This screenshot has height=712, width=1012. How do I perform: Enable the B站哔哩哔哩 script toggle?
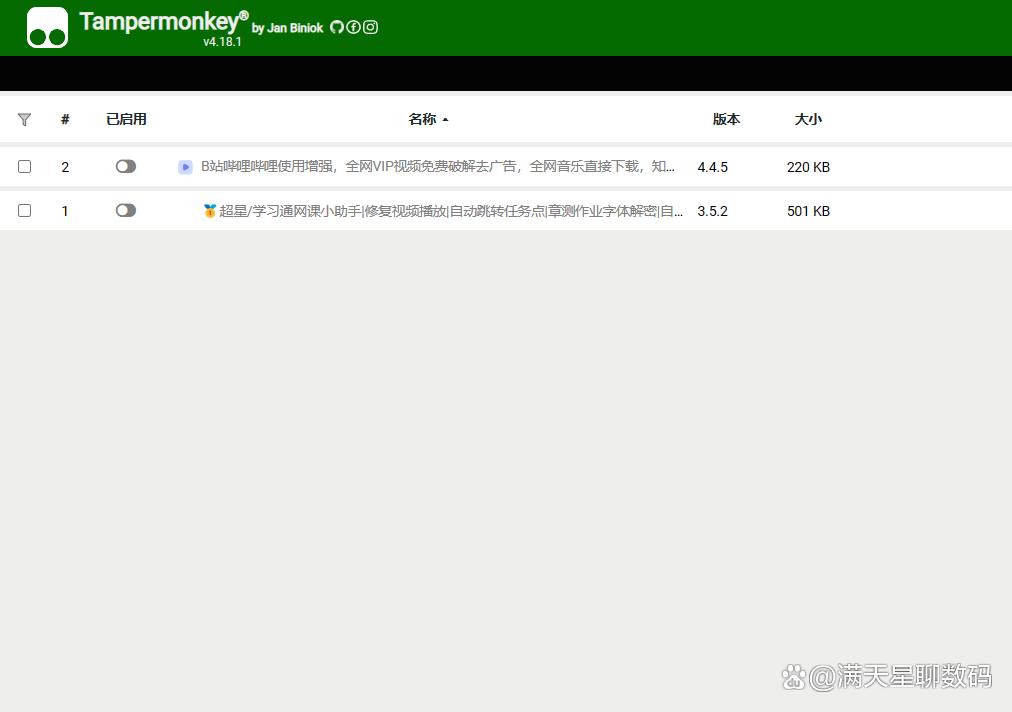pos(126,167)
